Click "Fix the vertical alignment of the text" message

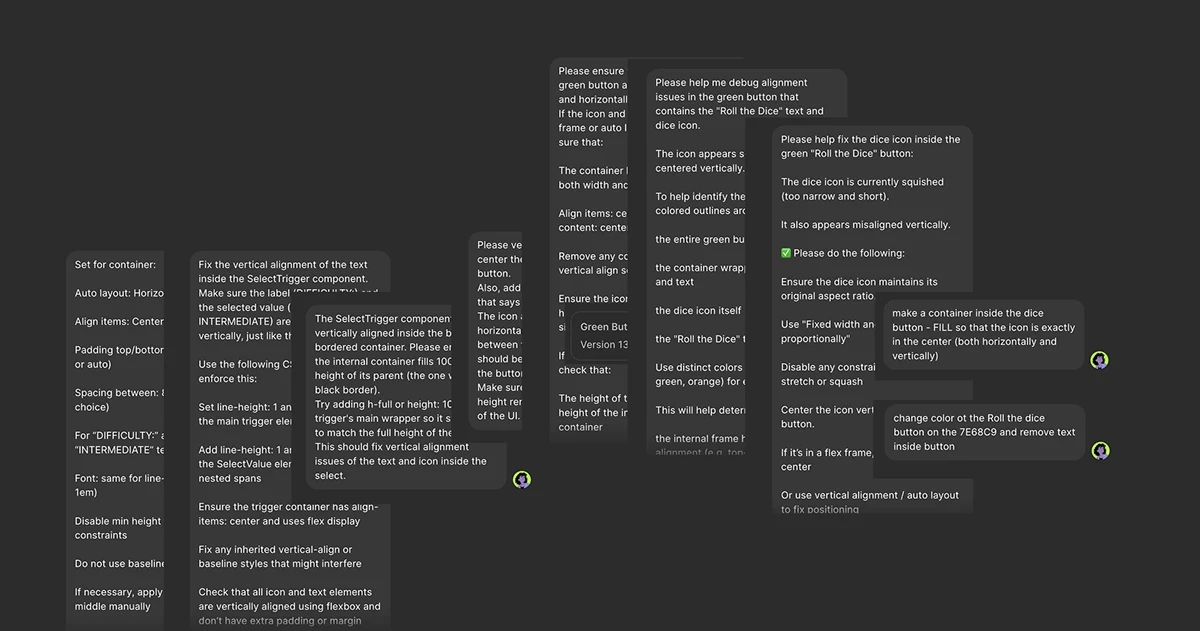click(x=283, y=265)
